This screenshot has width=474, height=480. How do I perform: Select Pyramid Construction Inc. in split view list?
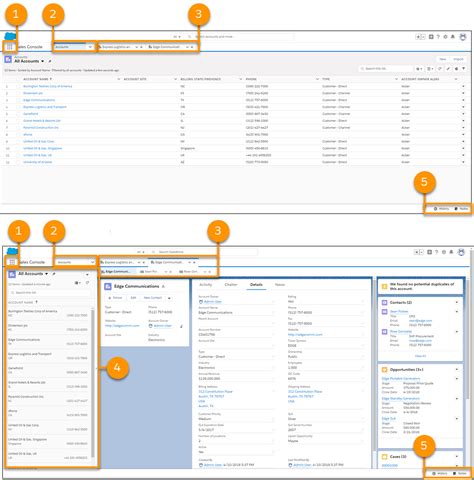(48, 399)
